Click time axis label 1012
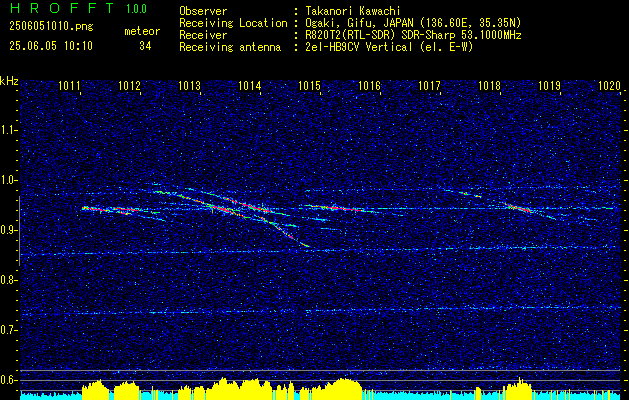This screenshot has width=629, height=400. [x=129, y=85]
